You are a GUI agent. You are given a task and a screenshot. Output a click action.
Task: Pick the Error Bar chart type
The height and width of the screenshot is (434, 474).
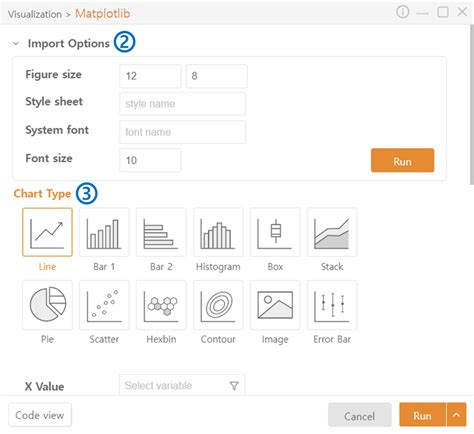[332, 305]
